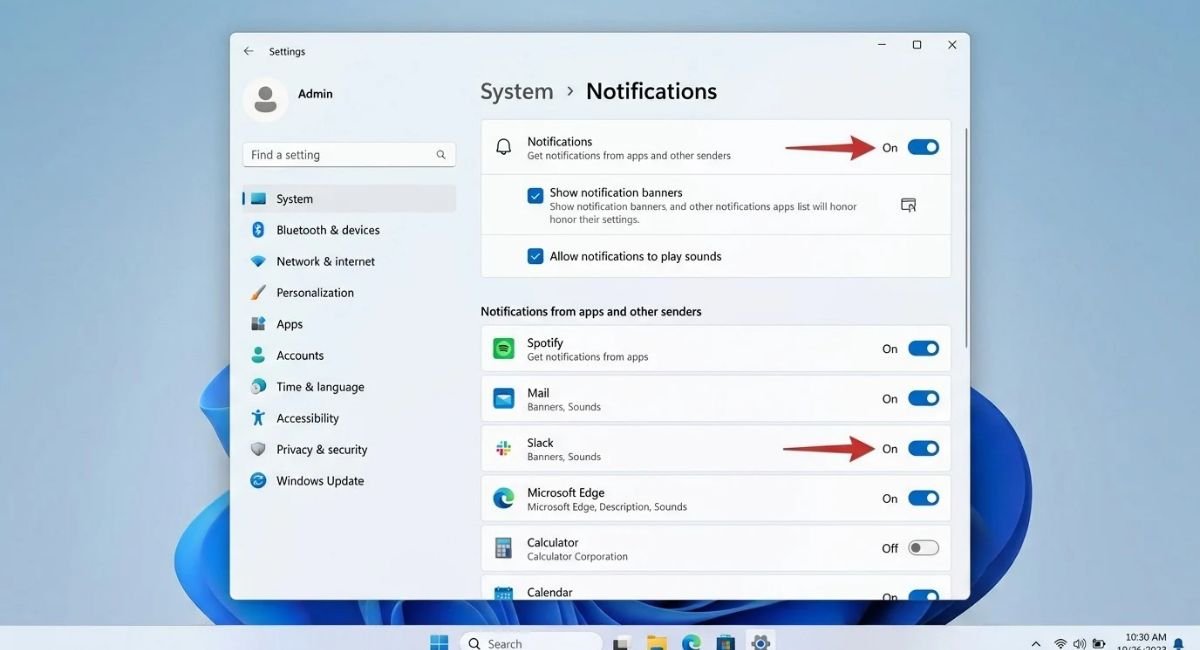The height and width of the screenshot is (650, 1200).
Task: Select Windows Update in the sidebar
Action: (349, 481)
